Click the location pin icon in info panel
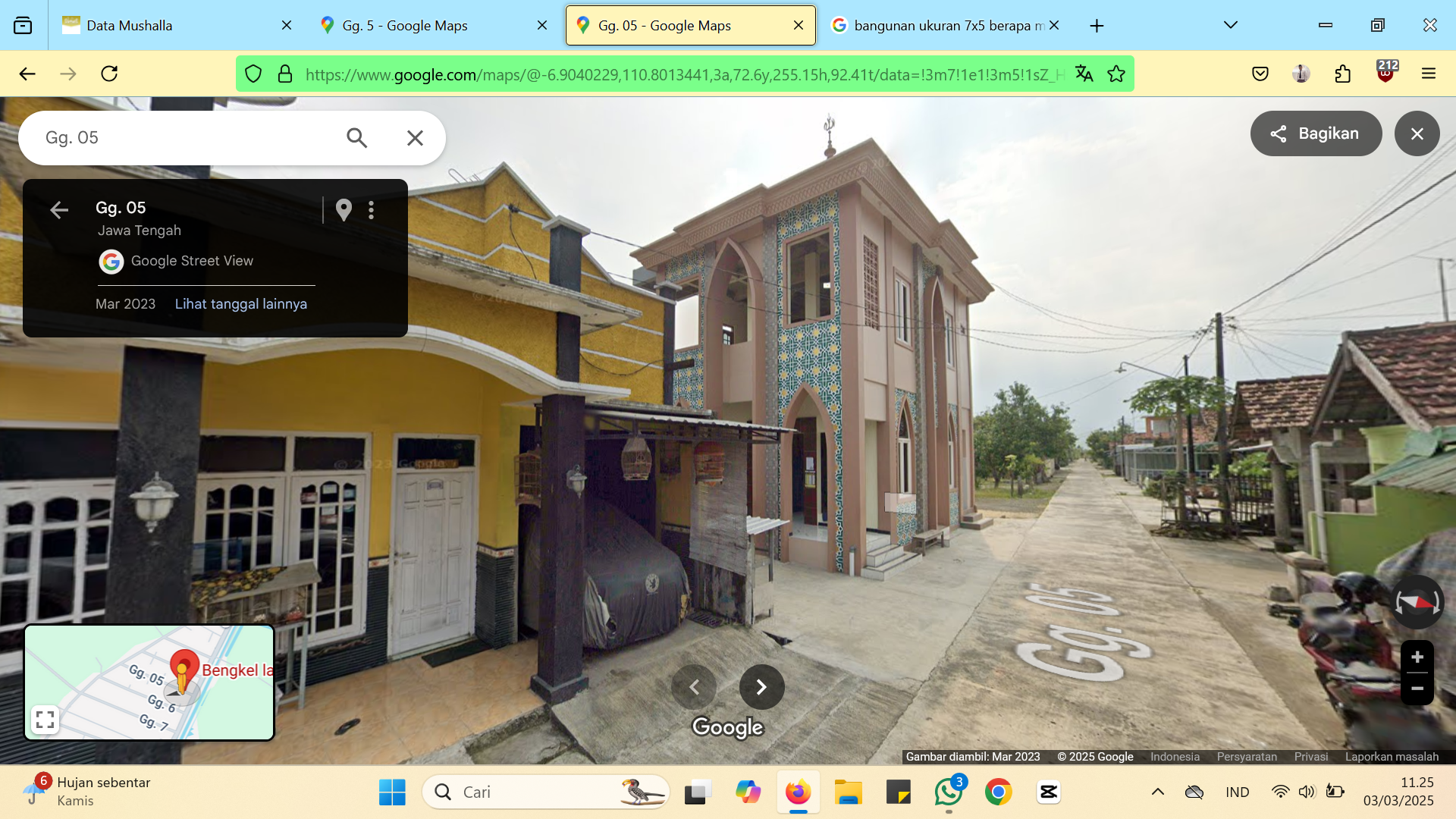 (344, 210)
